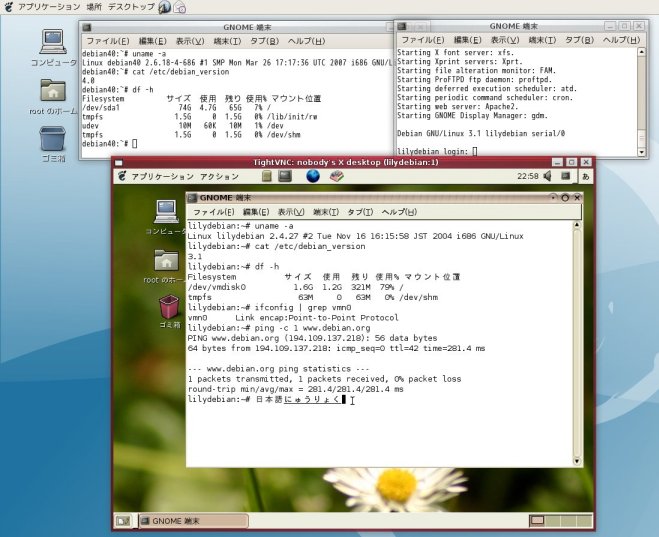
Task: Click the window menu icon of the lilydebian terminal
Action: point(192,198)
